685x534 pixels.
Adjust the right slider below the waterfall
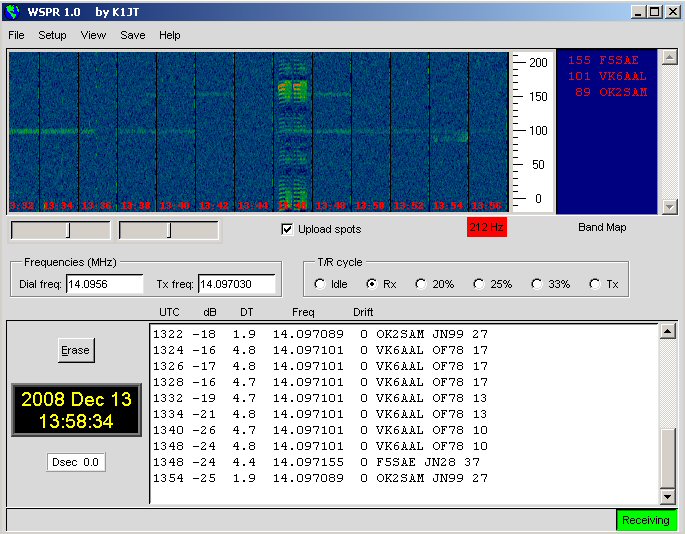[169, 230]
